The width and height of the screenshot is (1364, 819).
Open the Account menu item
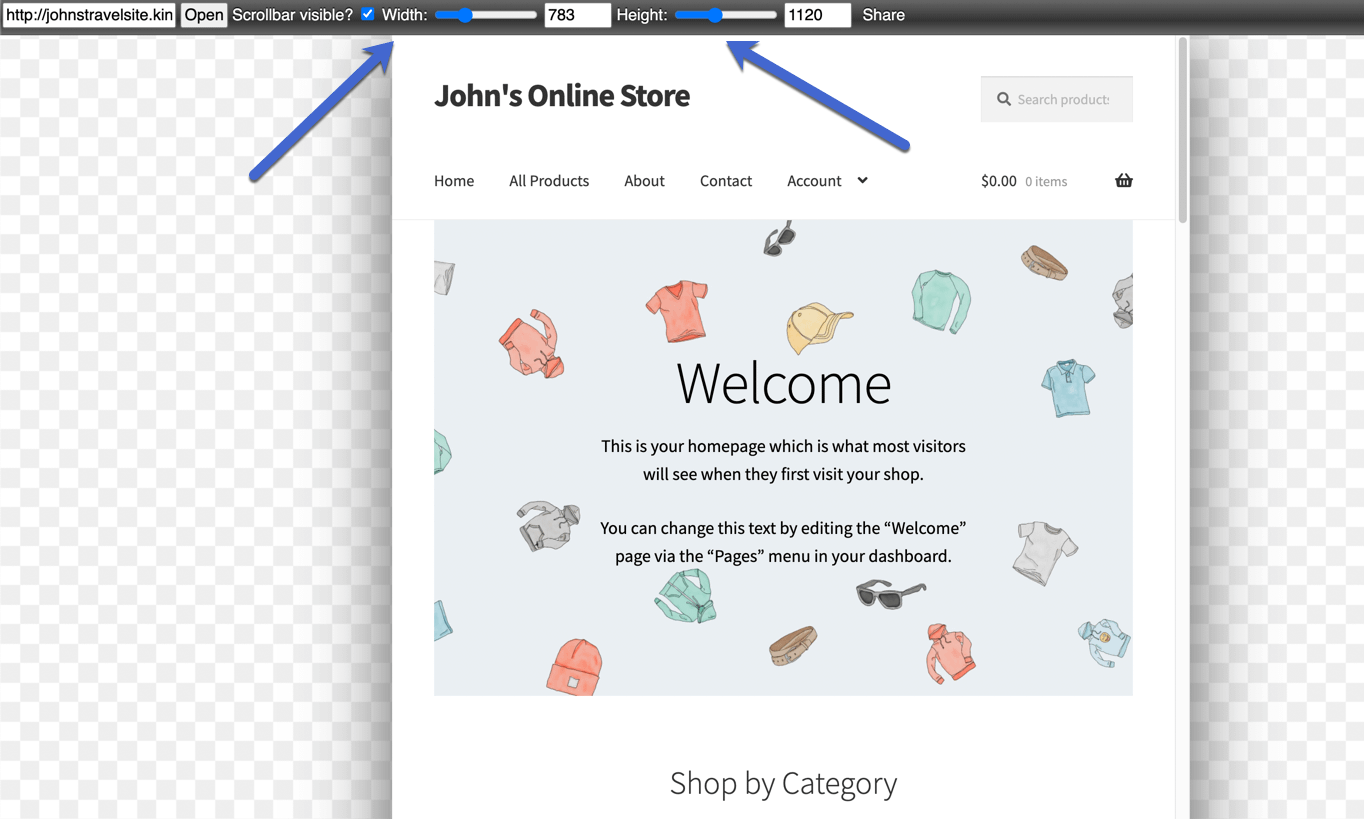(x=814, y=181)
